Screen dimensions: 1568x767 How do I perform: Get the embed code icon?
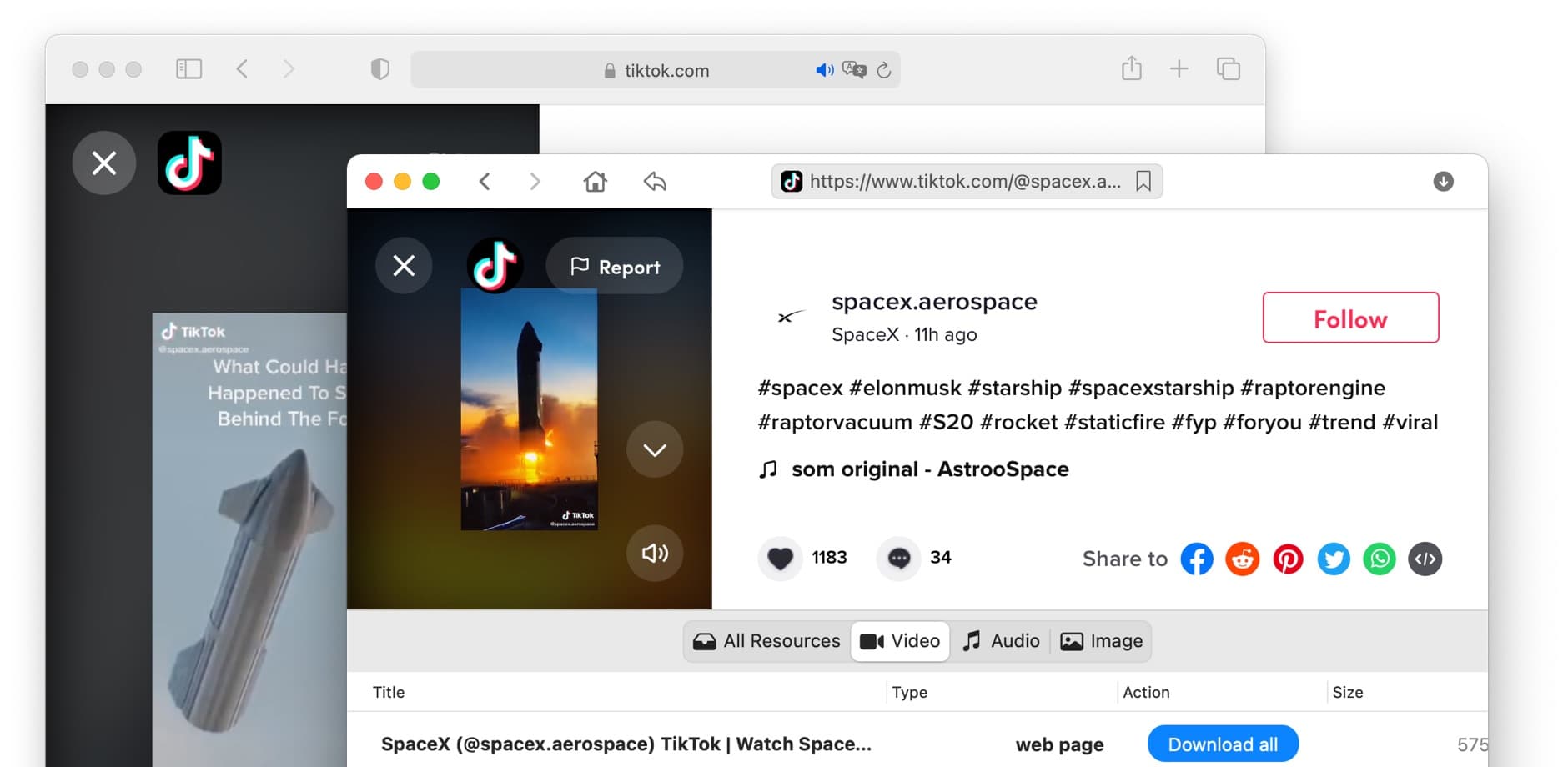1425,559
